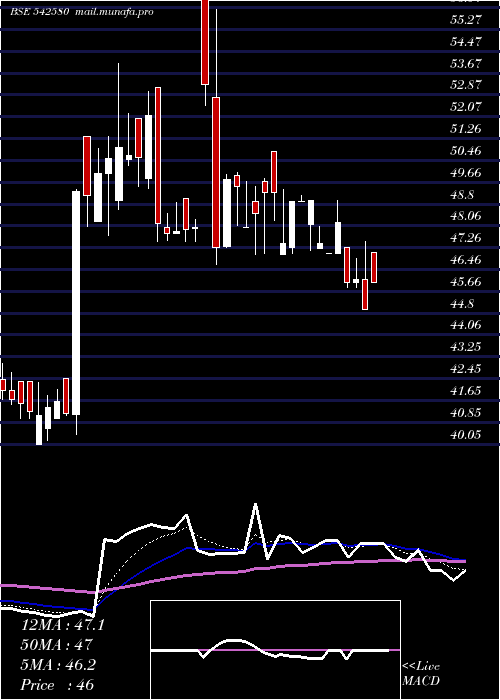500x700 pixels.
Task: Click the 50MA : 47 value
Action: coord(57,645)
